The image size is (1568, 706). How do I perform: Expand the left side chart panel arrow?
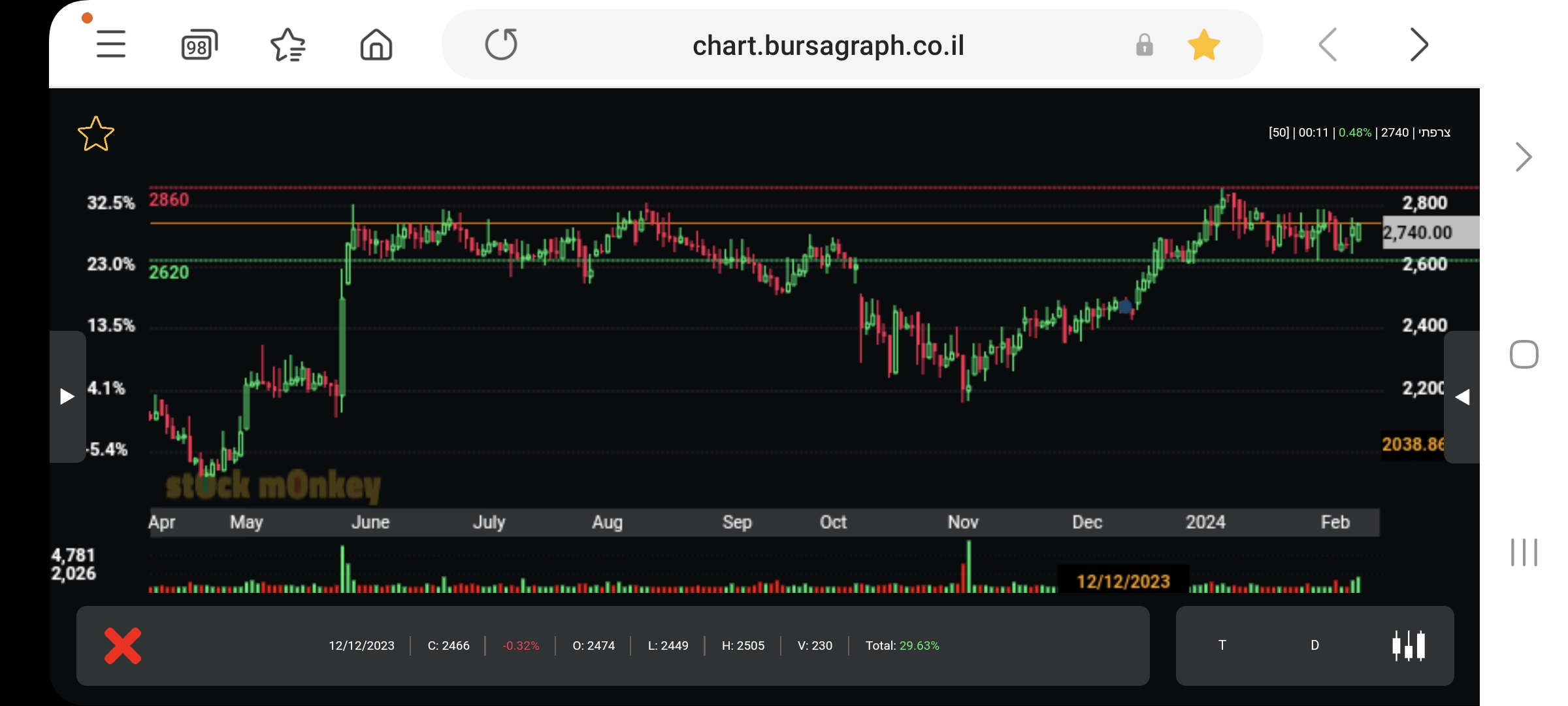click(x=67, y=396)
